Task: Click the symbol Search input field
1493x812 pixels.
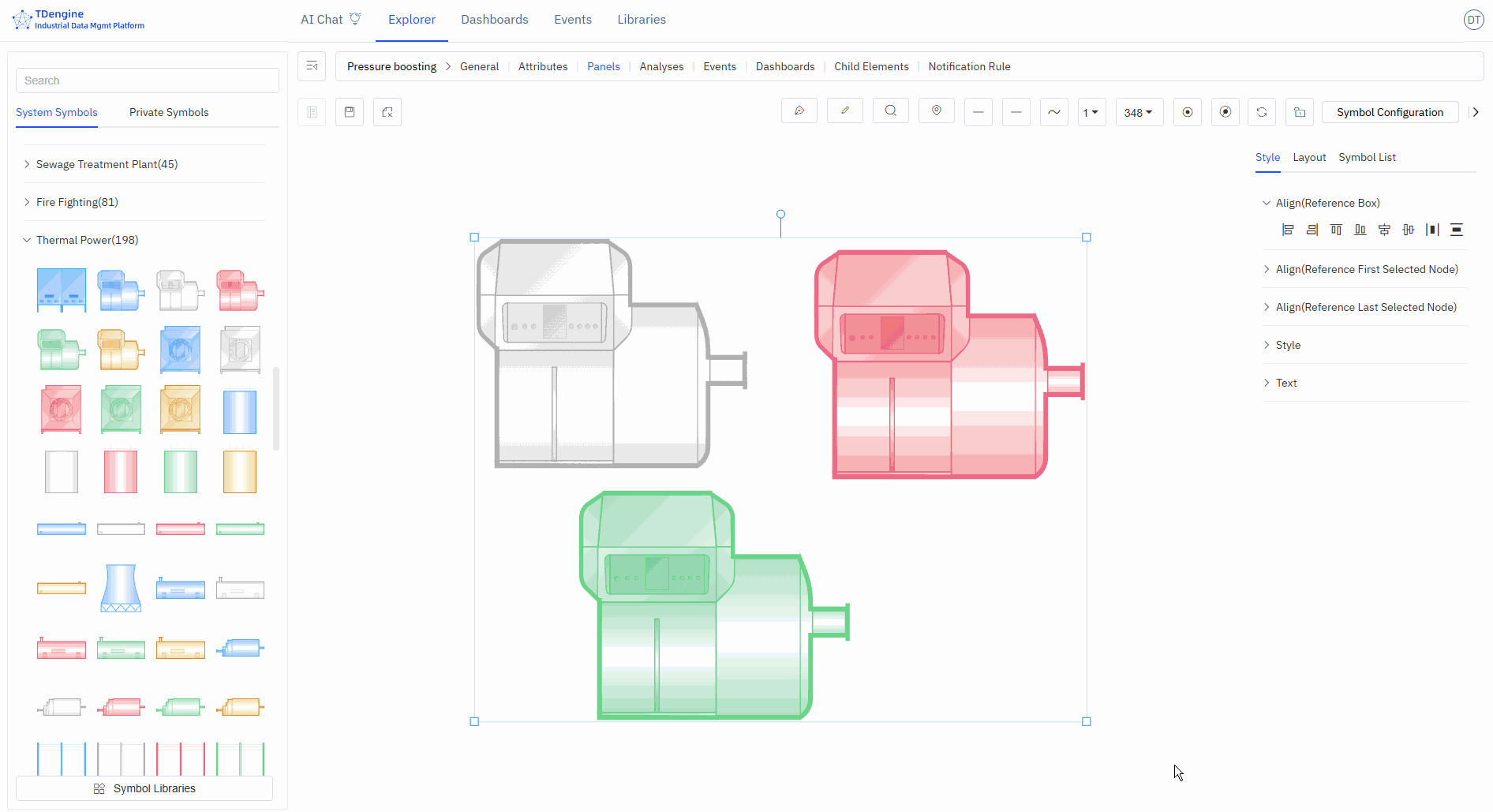Action: 148,80
